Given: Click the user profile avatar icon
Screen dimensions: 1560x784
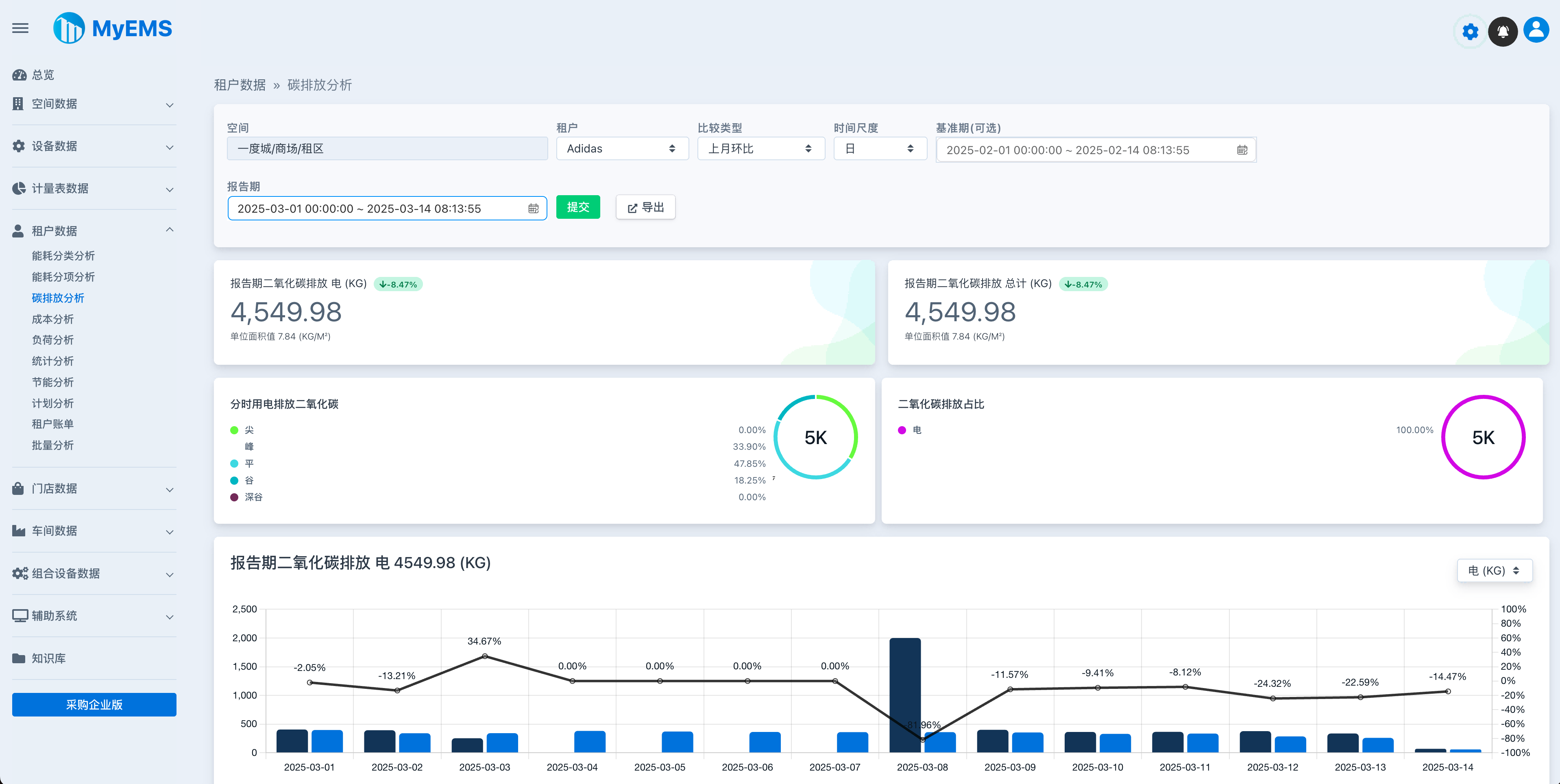Looking at the screenshot, I should click(x=1536, y=30).
